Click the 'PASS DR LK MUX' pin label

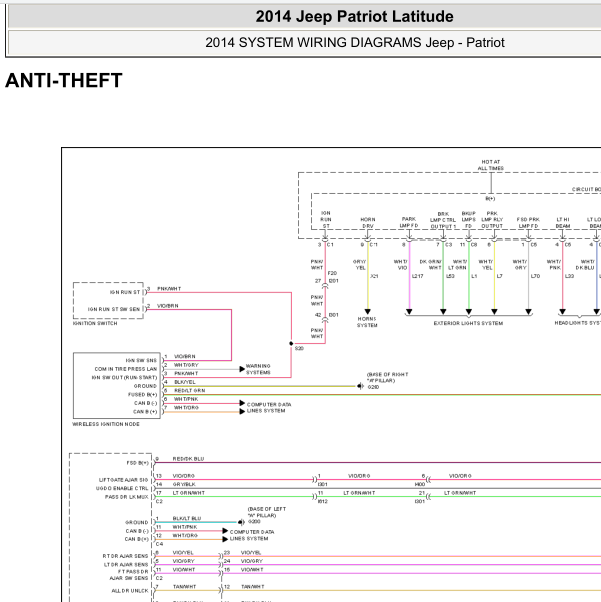[x=126, y=497]
